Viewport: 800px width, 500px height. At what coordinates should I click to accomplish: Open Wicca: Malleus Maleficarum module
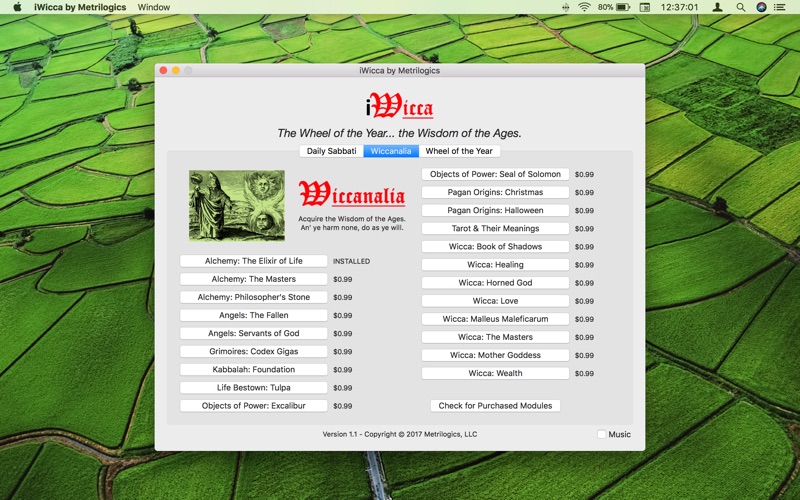[495, 319]
